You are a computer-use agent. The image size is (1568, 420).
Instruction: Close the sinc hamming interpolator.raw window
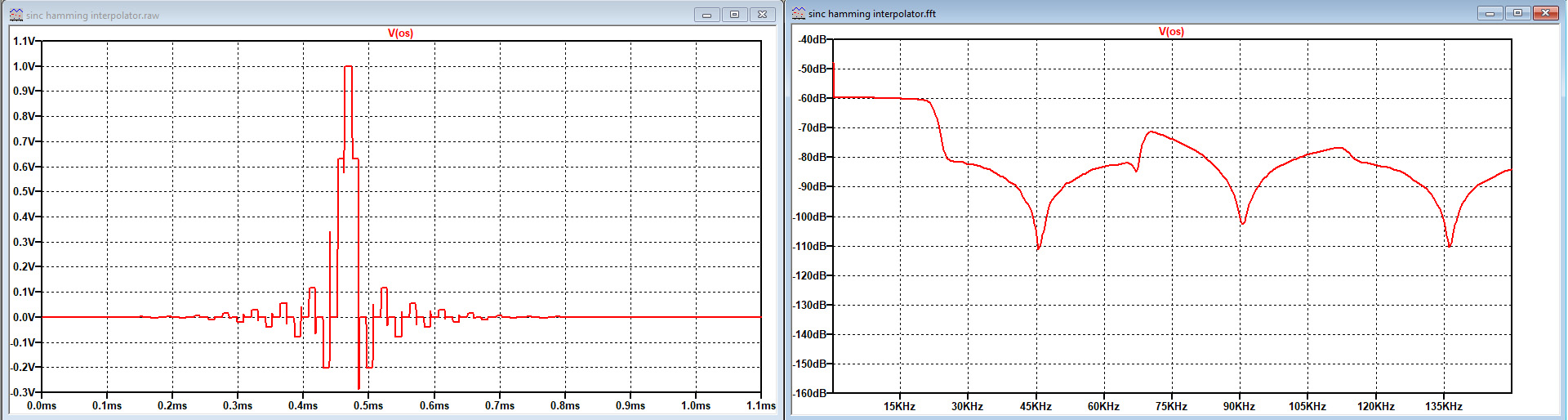point(762,15)
